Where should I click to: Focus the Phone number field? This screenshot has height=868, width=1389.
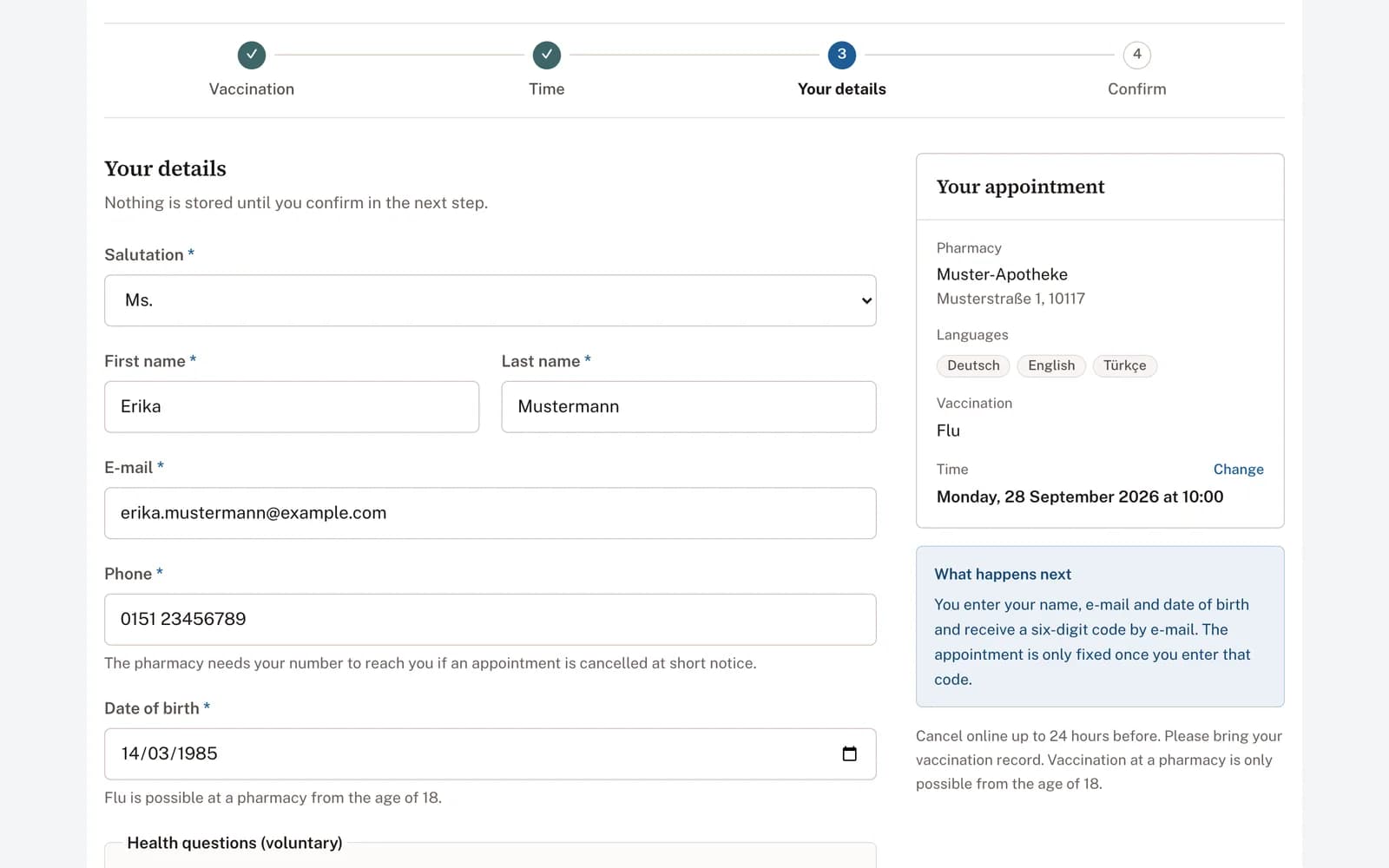490,620
